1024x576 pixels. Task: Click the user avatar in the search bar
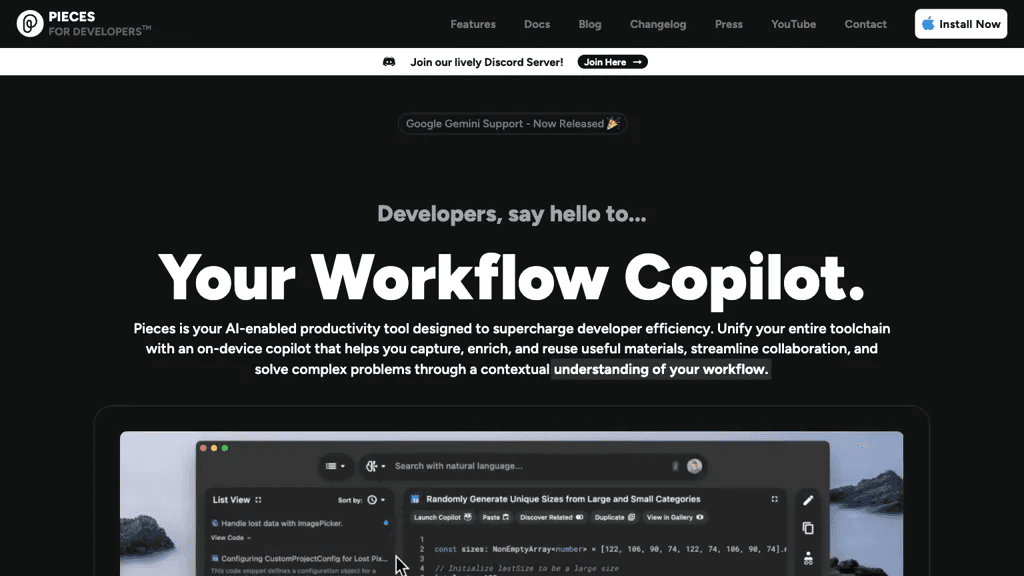click(x=694, y=466)
